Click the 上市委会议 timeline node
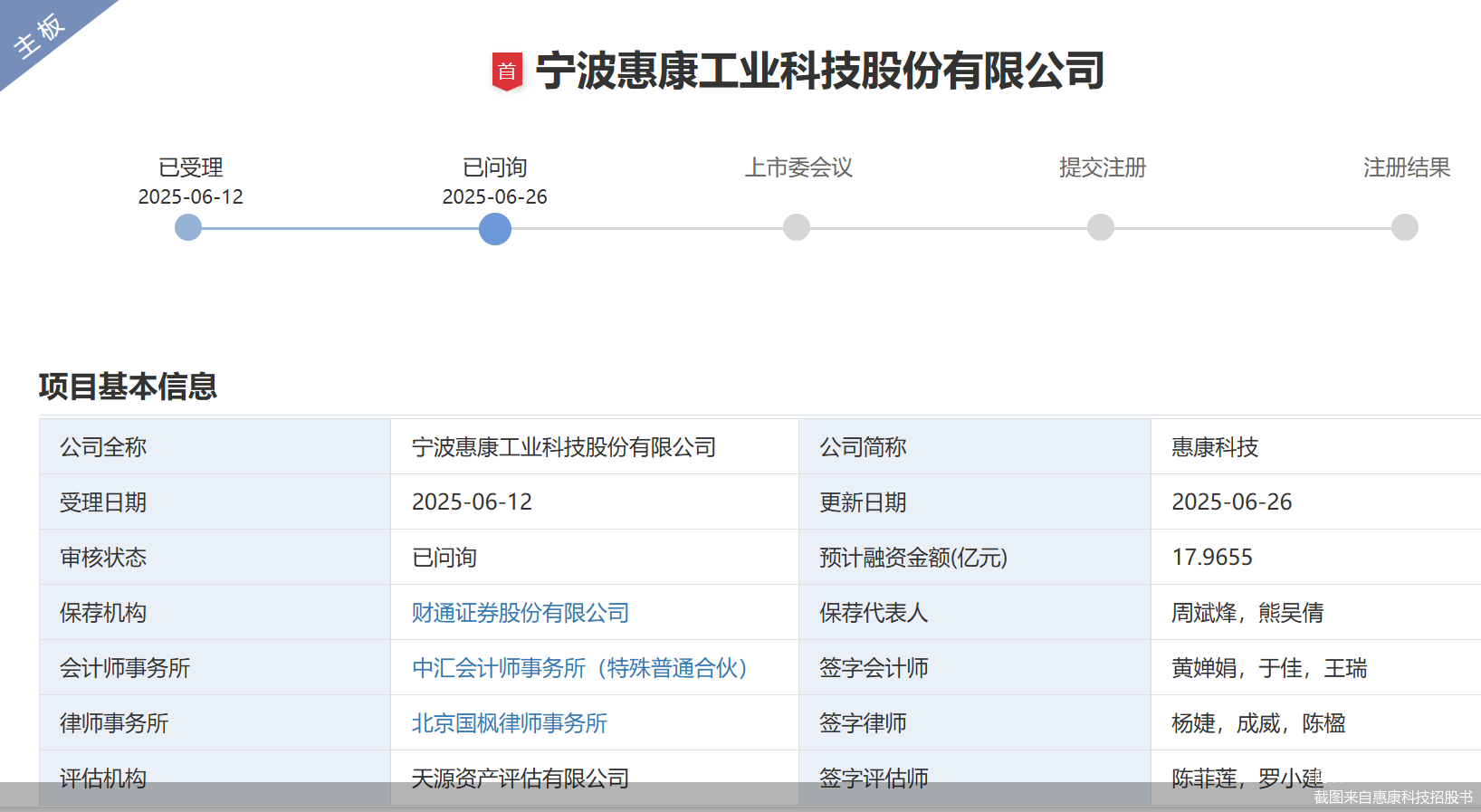This screenshot has width=1481, height=812. click(x=797, y=227)
